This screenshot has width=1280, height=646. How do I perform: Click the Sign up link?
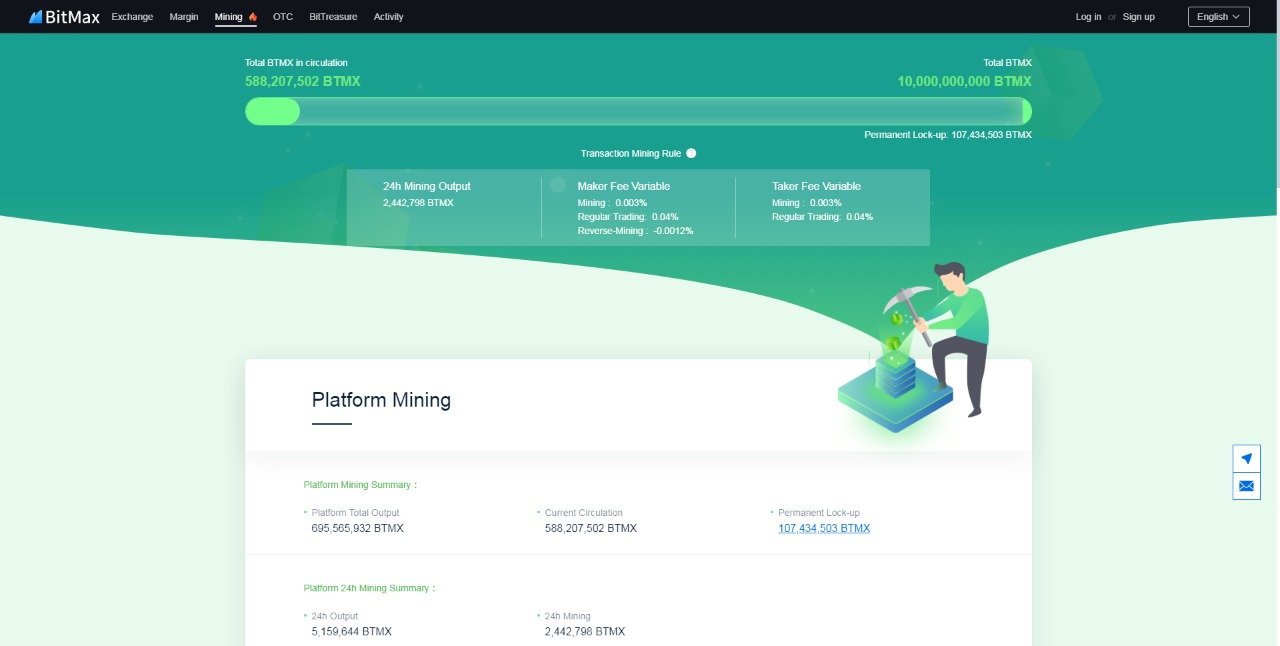[1138, 17]
